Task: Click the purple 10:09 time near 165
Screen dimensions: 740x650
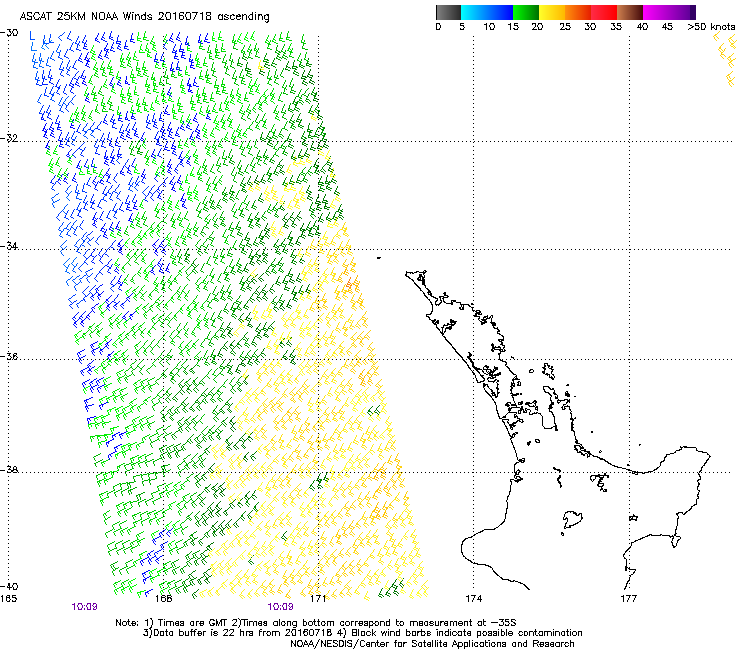Action: (x=84, y=607)
